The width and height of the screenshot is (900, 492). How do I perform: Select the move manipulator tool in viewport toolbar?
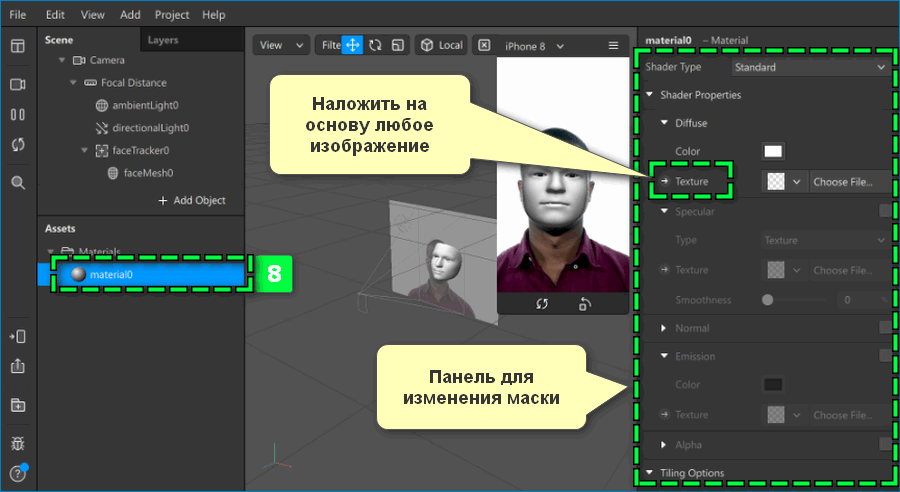tap(352, 45)
